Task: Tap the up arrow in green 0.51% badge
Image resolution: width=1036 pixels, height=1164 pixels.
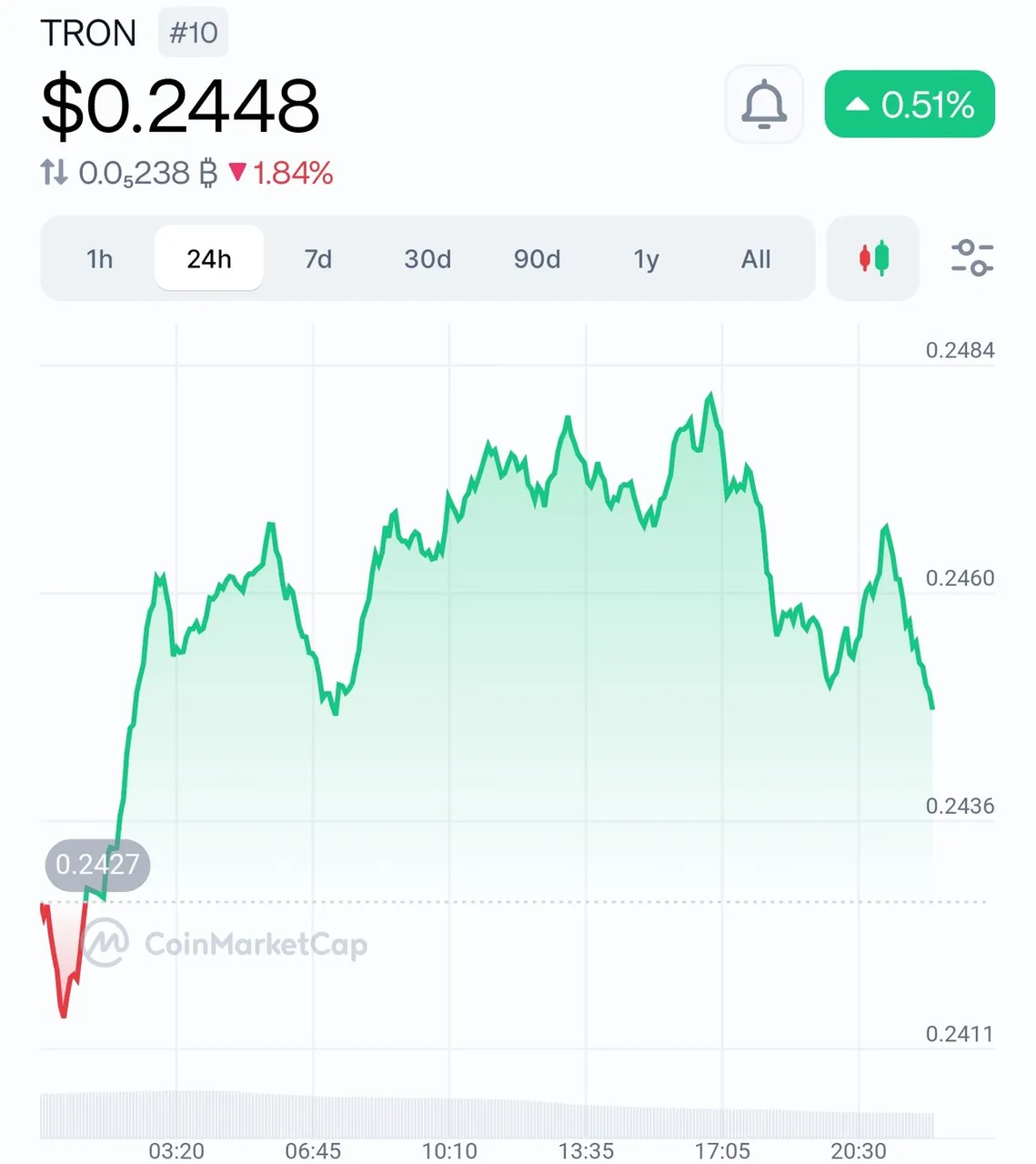Action: click(x=857, y=105)
